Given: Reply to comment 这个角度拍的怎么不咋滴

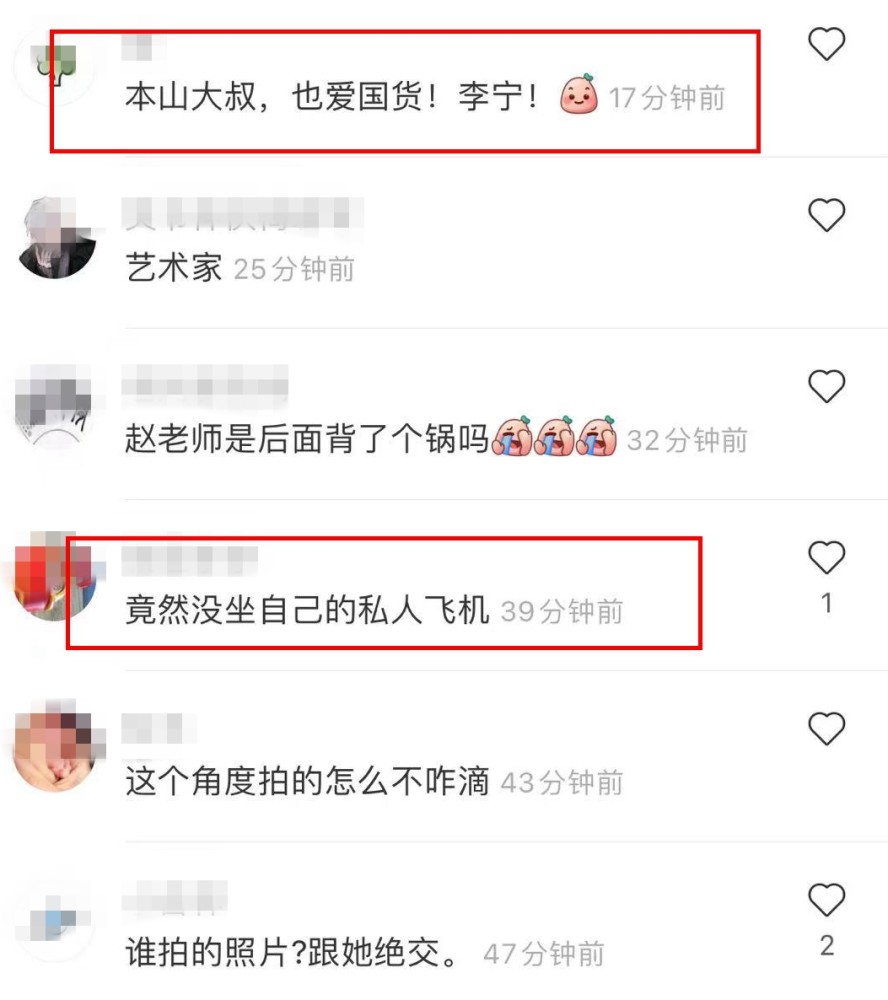Looking at the screenshot, I should [307, 781].
